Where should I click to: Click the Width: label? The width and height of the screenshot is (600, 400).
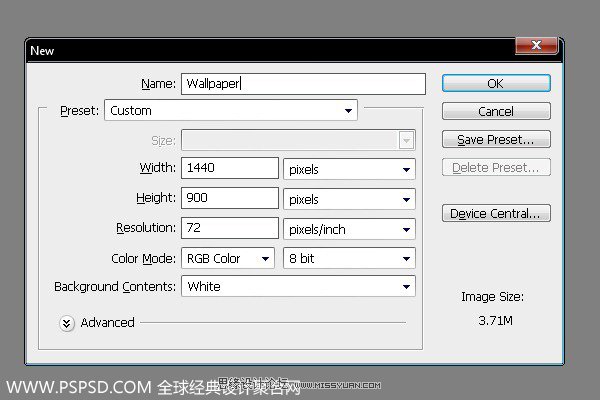coord(158,168)
